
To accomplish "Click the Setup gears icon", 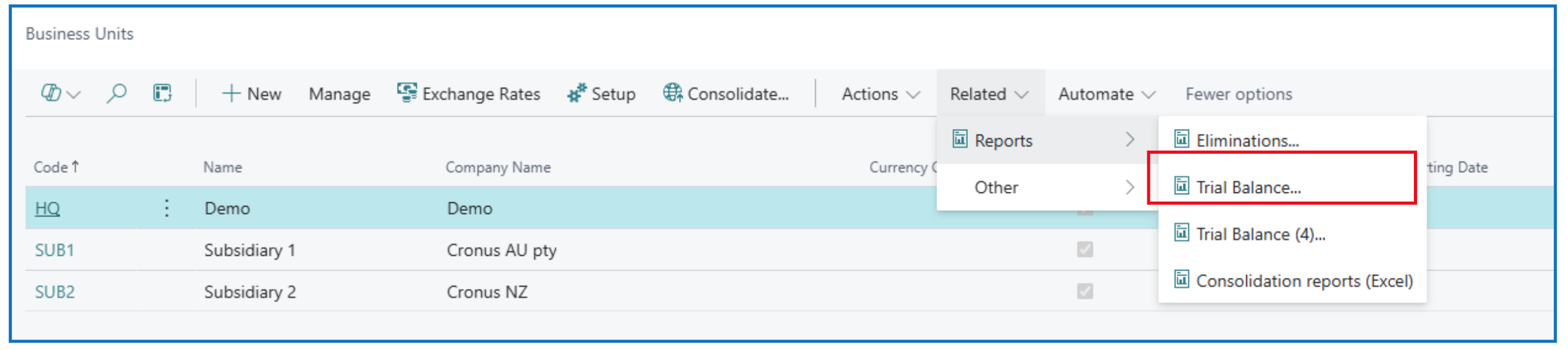I will 577,93.
